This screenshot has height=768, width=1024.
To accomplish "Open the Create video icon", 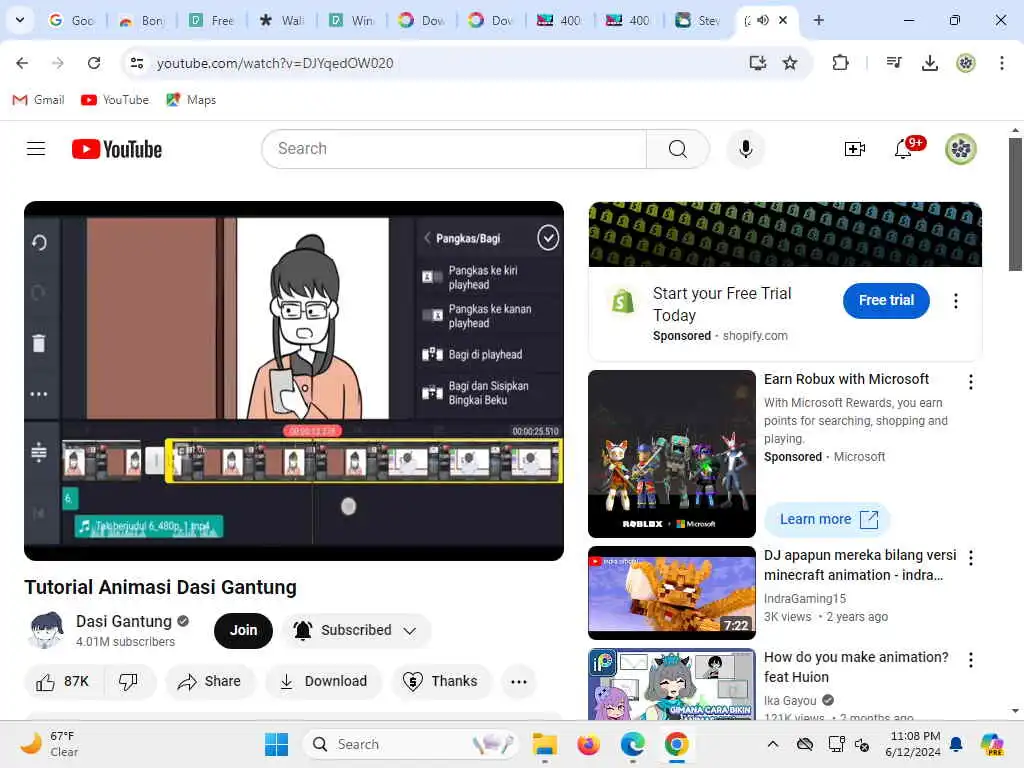I will (854, 149).
